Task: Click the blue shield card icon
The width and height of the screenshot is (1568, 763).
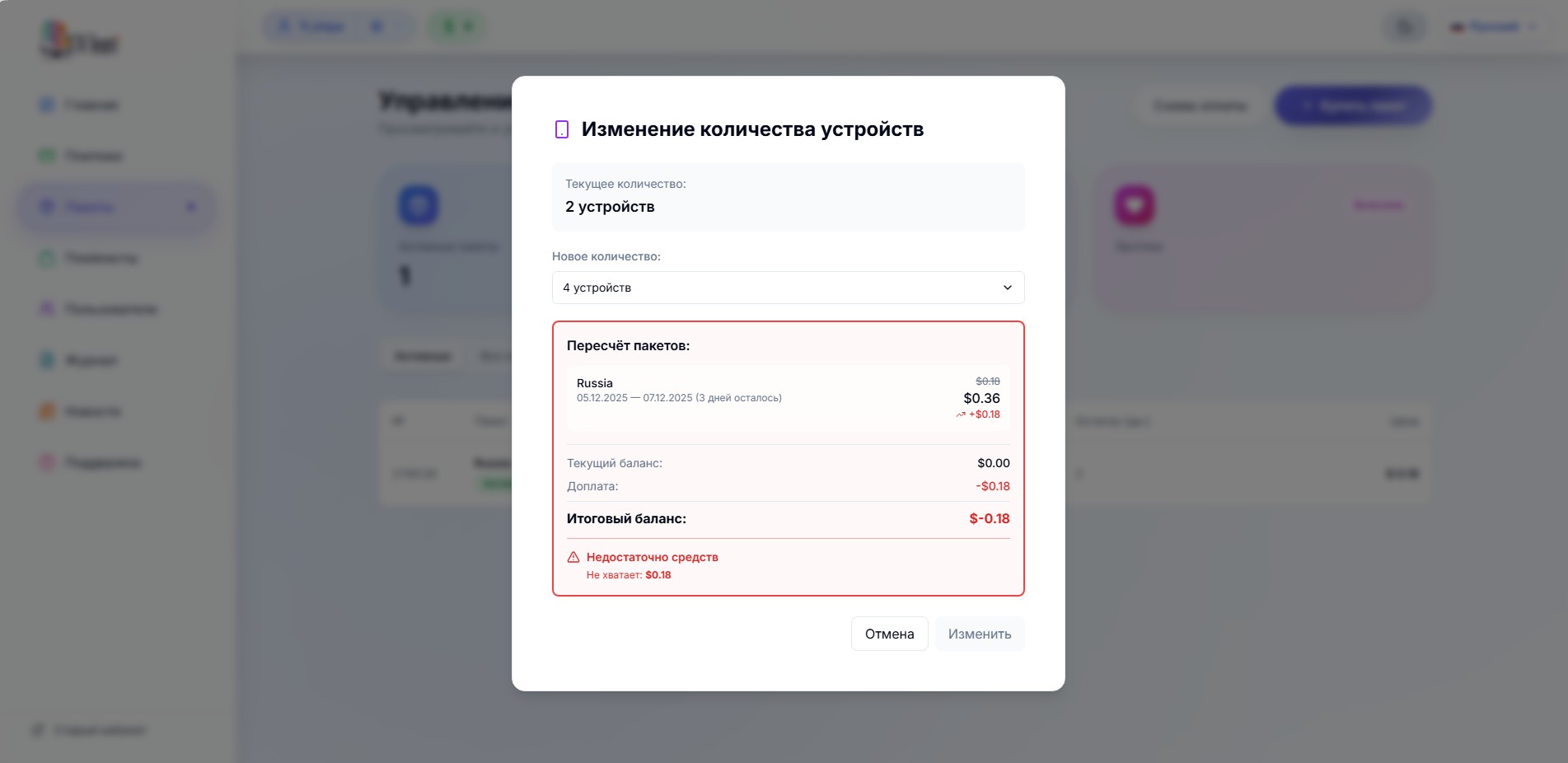Action: (419, 205)
